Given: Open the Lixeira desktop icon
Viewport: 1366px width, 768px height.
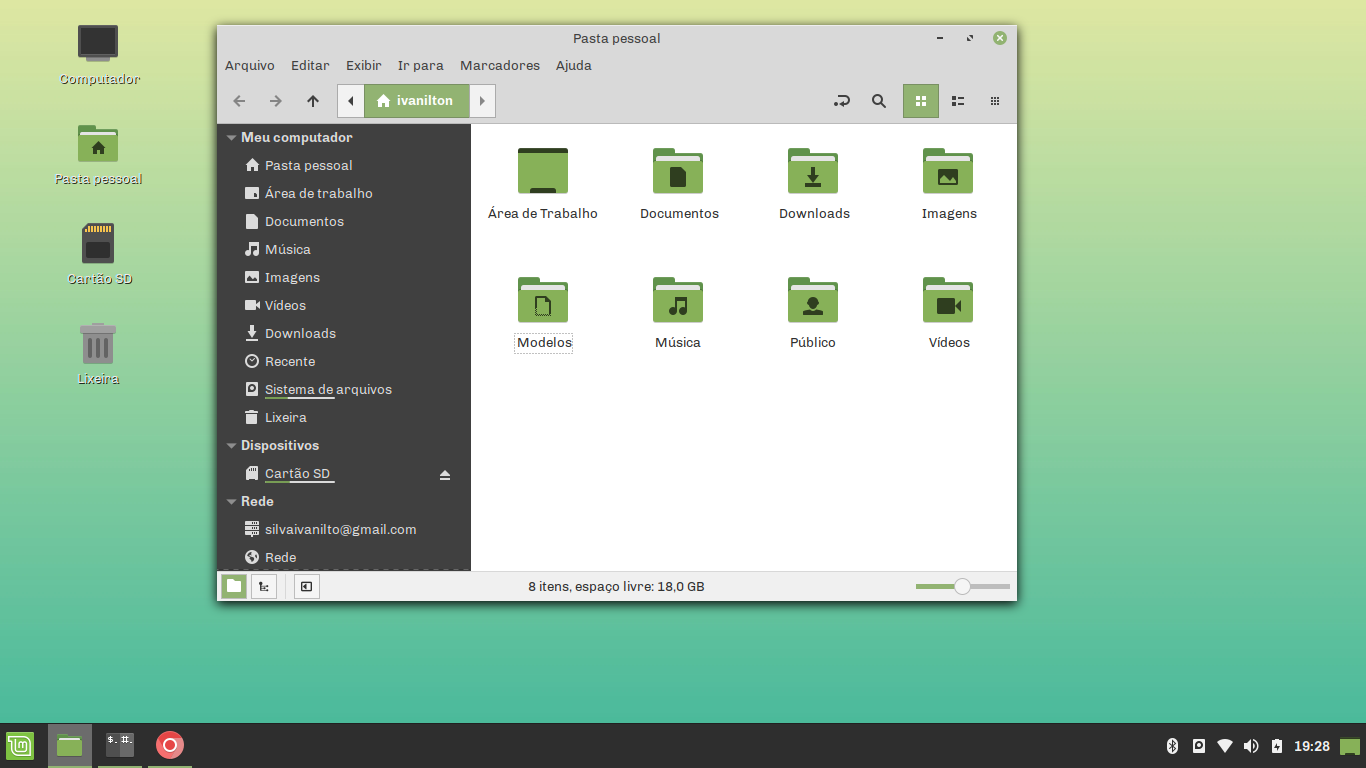Looking at the screenshot, I should coord(98,345).
